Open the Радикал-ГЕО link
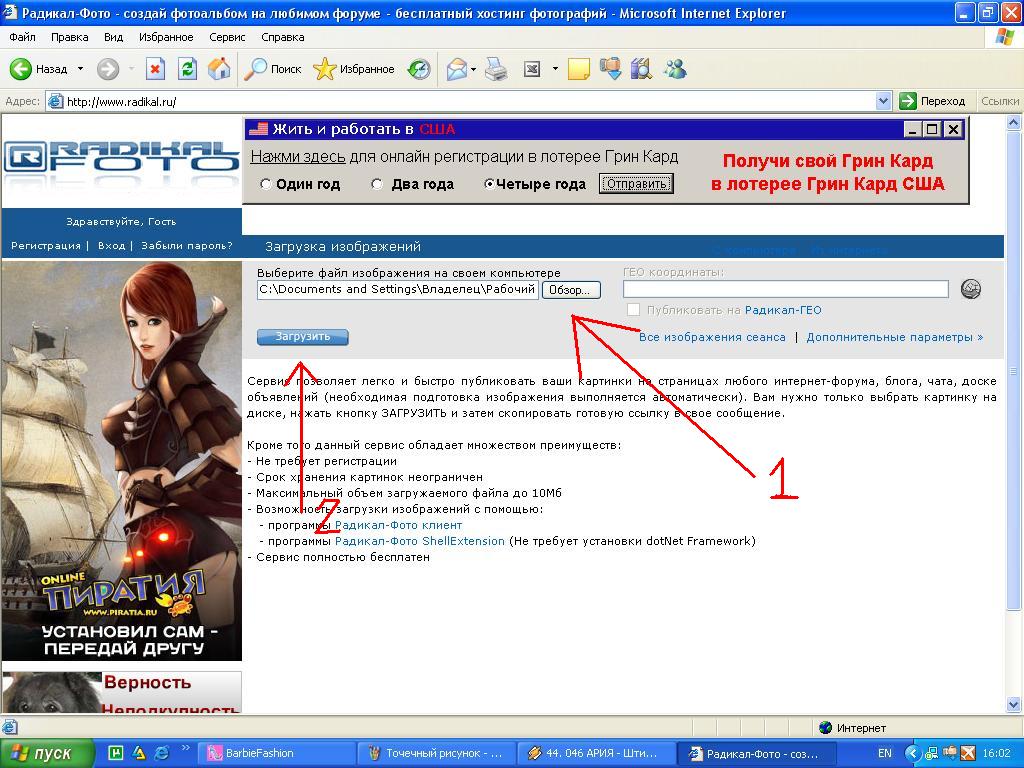This screenshot has height=768, width=1024. coord(783,310)
